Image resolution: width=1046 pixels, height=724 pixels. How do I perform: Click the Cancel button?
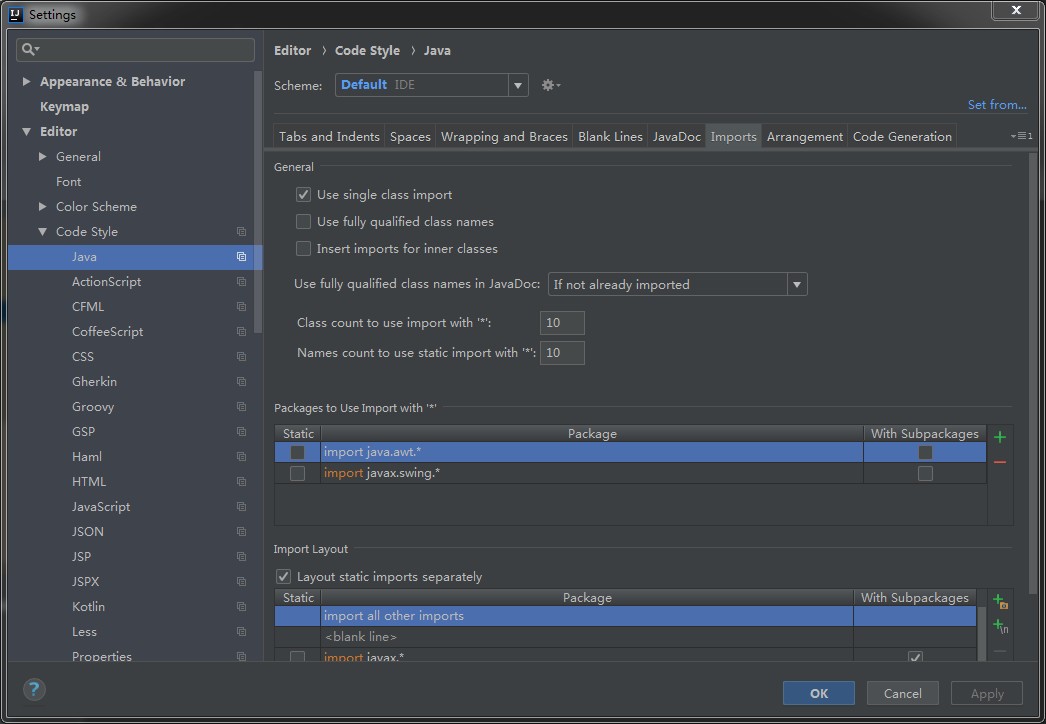pos(903,693)
